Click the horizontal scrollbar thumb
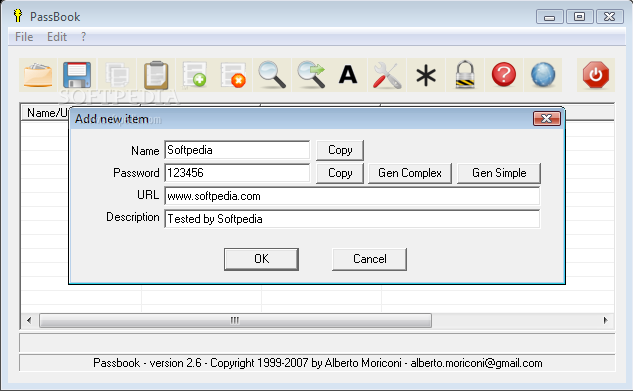The width and height of the screenshot is (633, 391). tap(235, 320)
